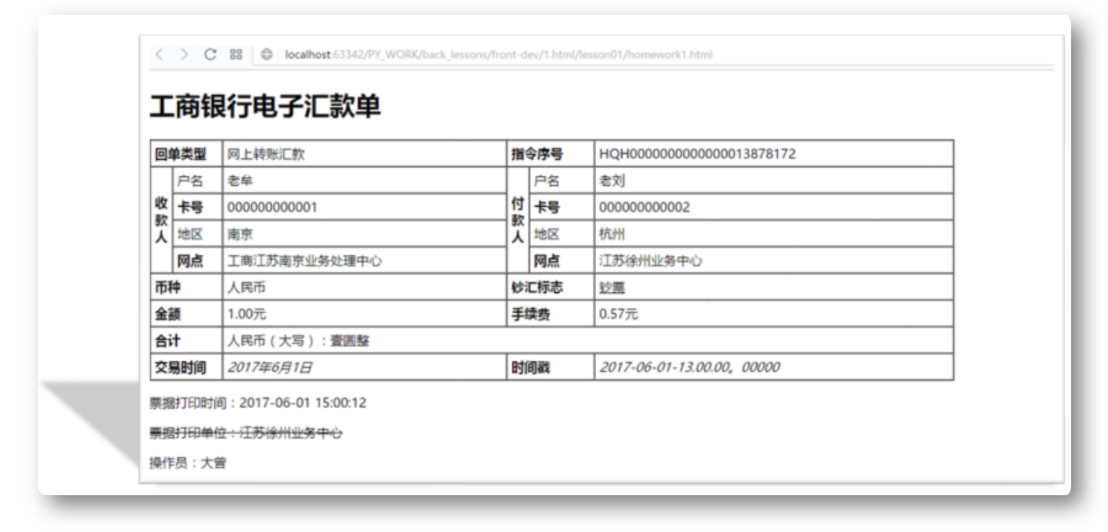Click the browser forward arrow
Image resolution: width=1108 pixels, height=532 pixels.
(x=184, y=54)
